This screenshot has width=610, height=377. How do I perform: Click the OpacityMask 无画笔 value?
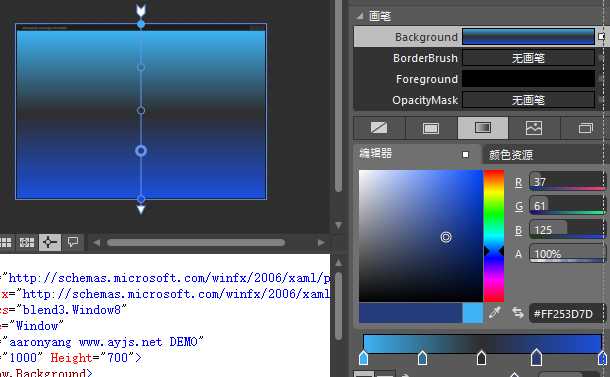click(528, 100)
